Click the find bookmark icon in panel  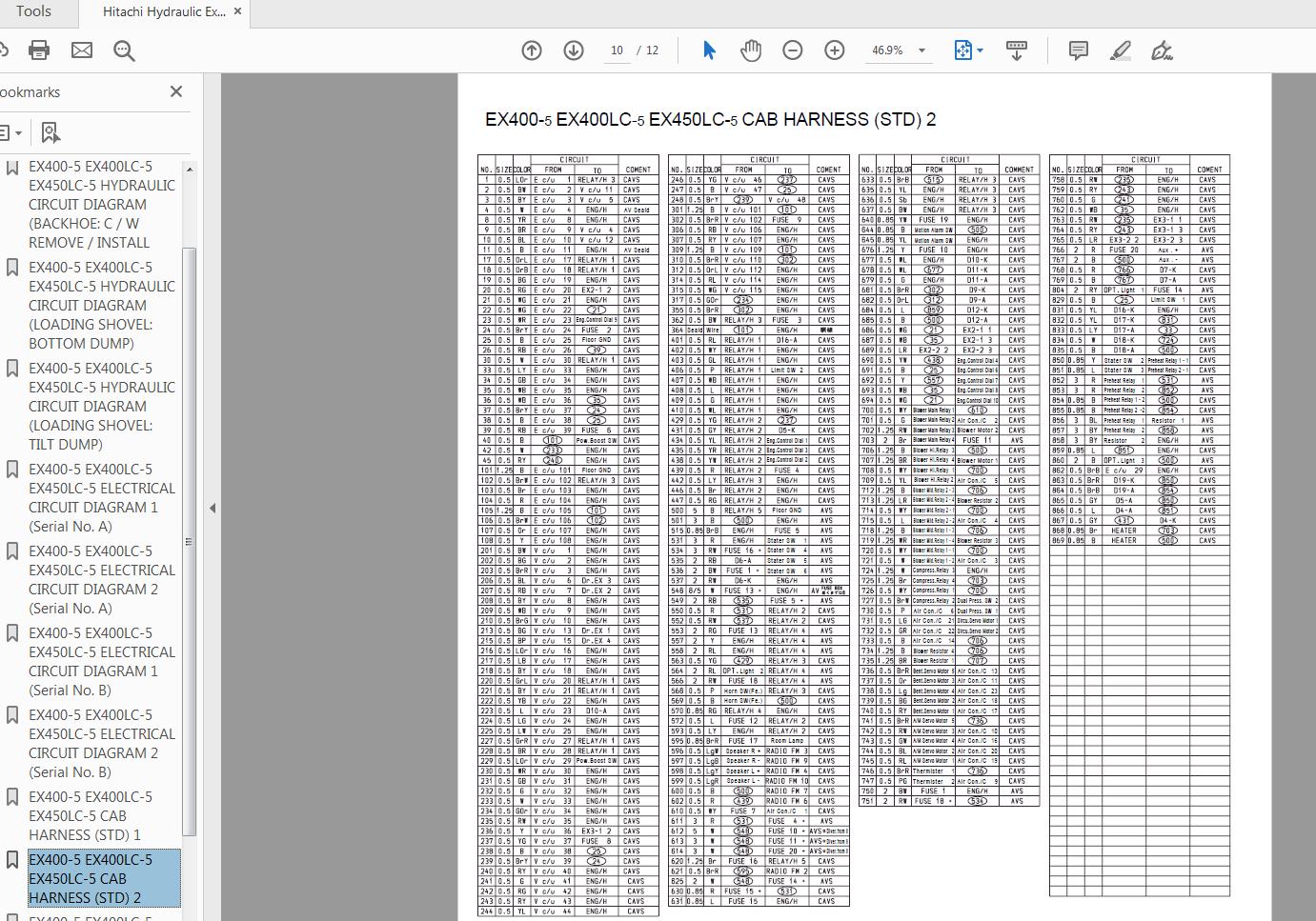tap(51, 132)
